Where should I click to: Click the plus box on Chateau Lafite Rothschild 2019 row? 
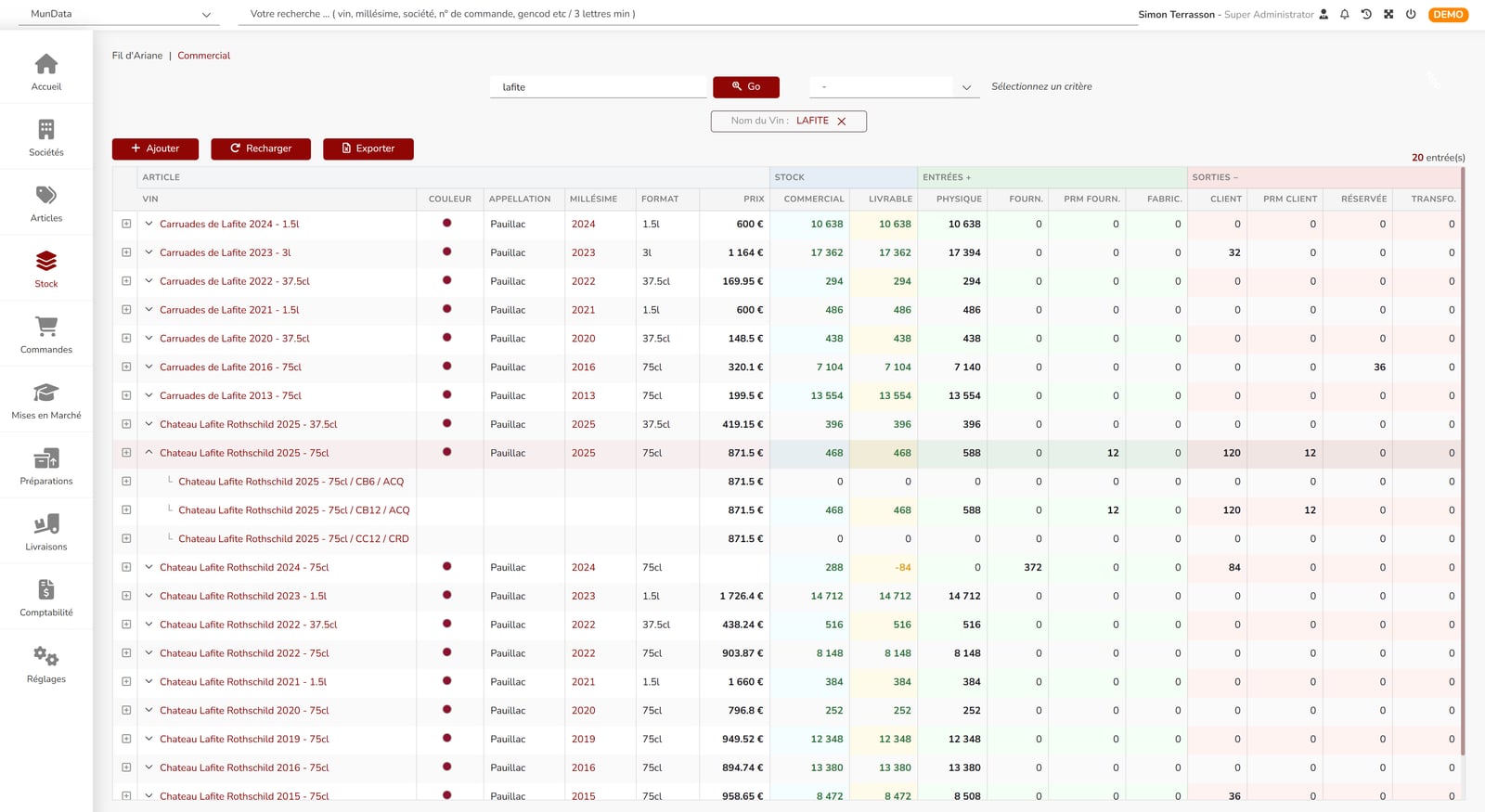[126, 739]
